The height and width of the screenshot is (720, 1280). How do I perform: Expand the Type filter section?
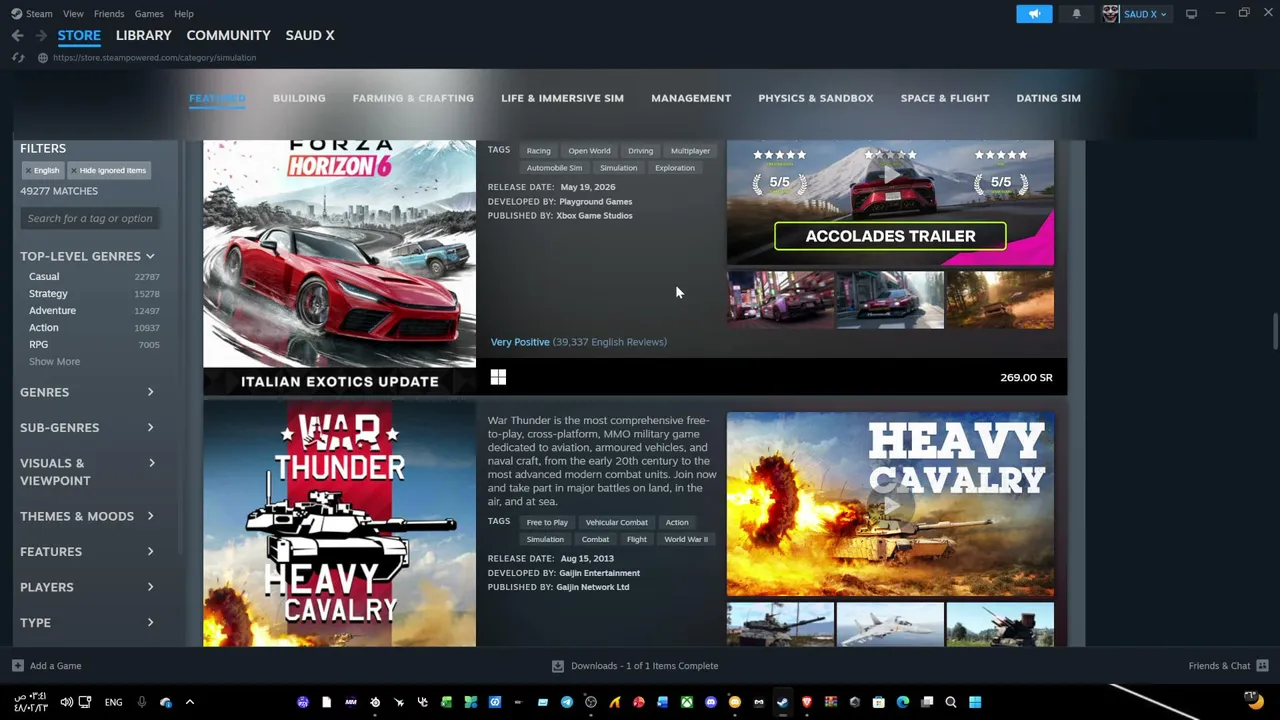click(x=88, y=623)
